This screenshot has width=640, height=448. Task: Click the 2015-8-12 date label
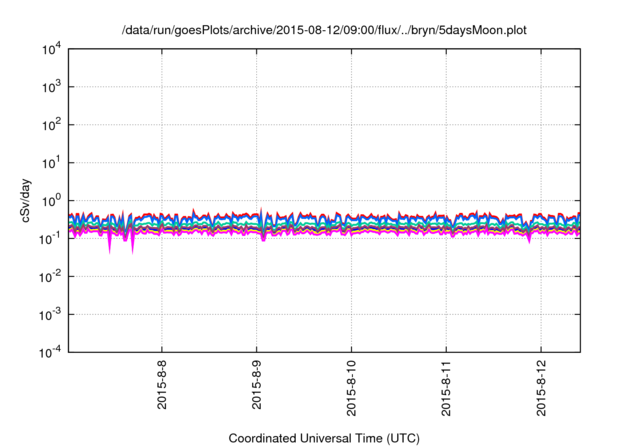541,388
